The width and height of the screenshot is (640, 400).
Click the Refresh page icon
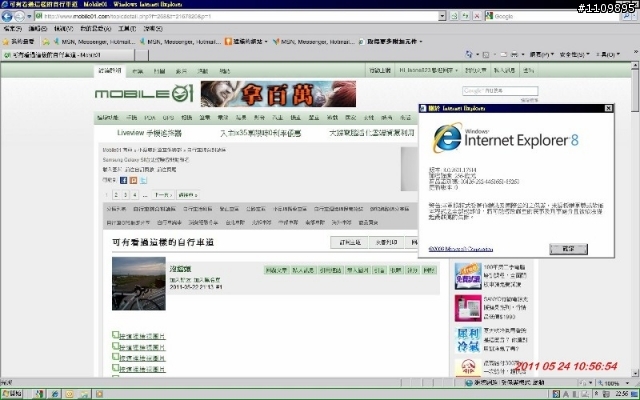click(x=465, y=16)
